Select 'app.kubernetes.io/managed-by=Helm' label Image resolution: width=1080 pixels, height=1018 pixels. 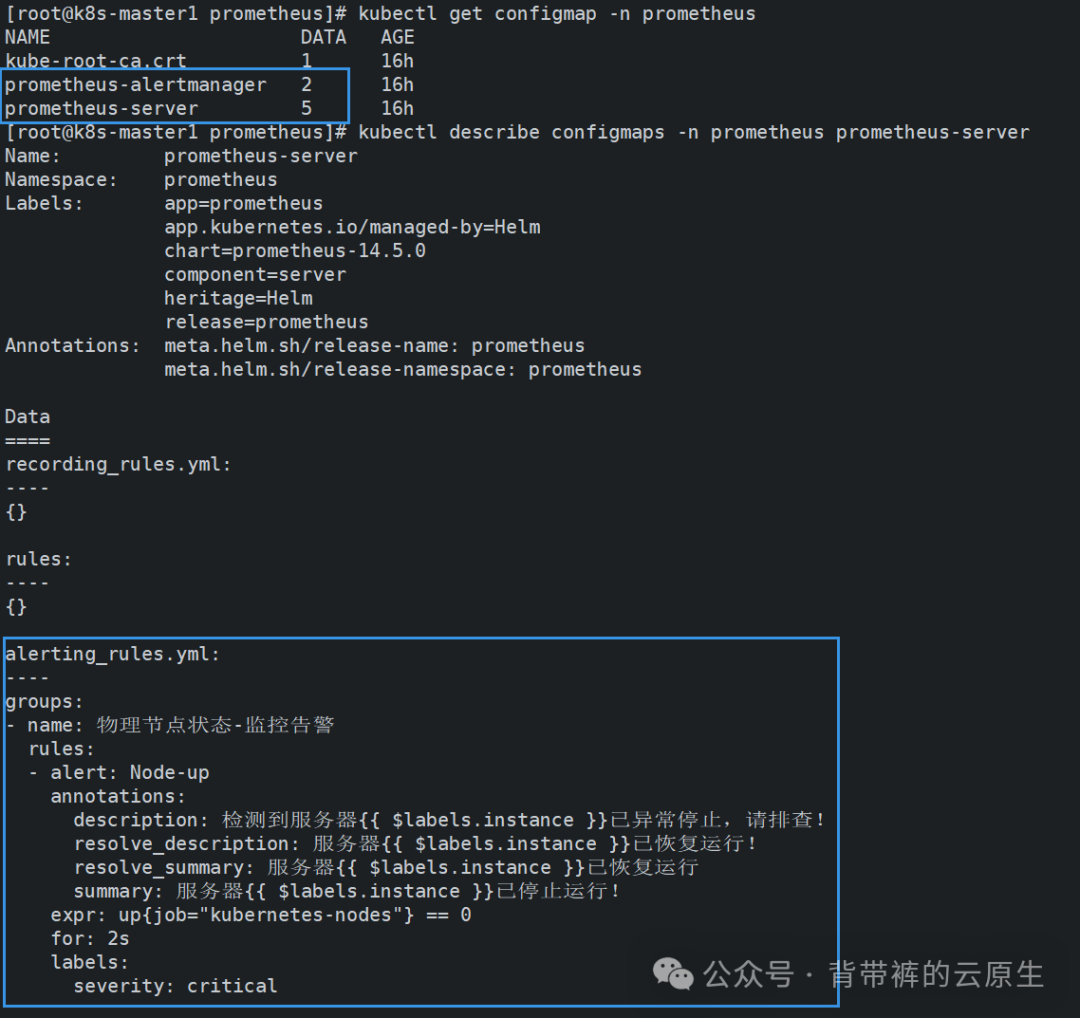[352, 227]
